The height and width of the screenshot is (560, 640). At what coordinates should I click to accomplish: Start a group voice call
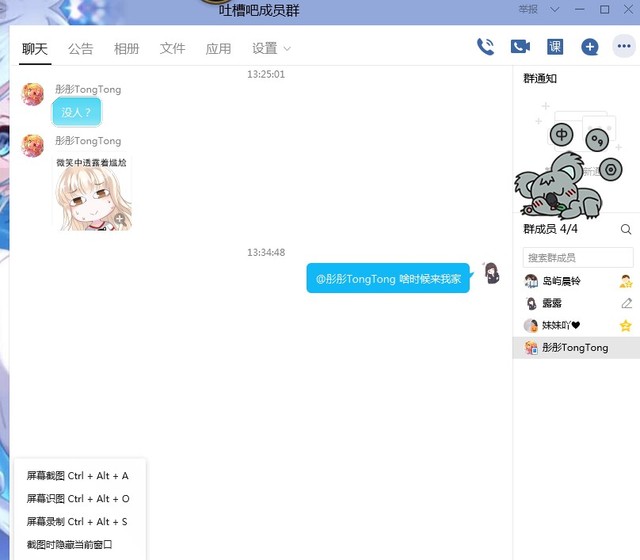click(x=486, y=46)
